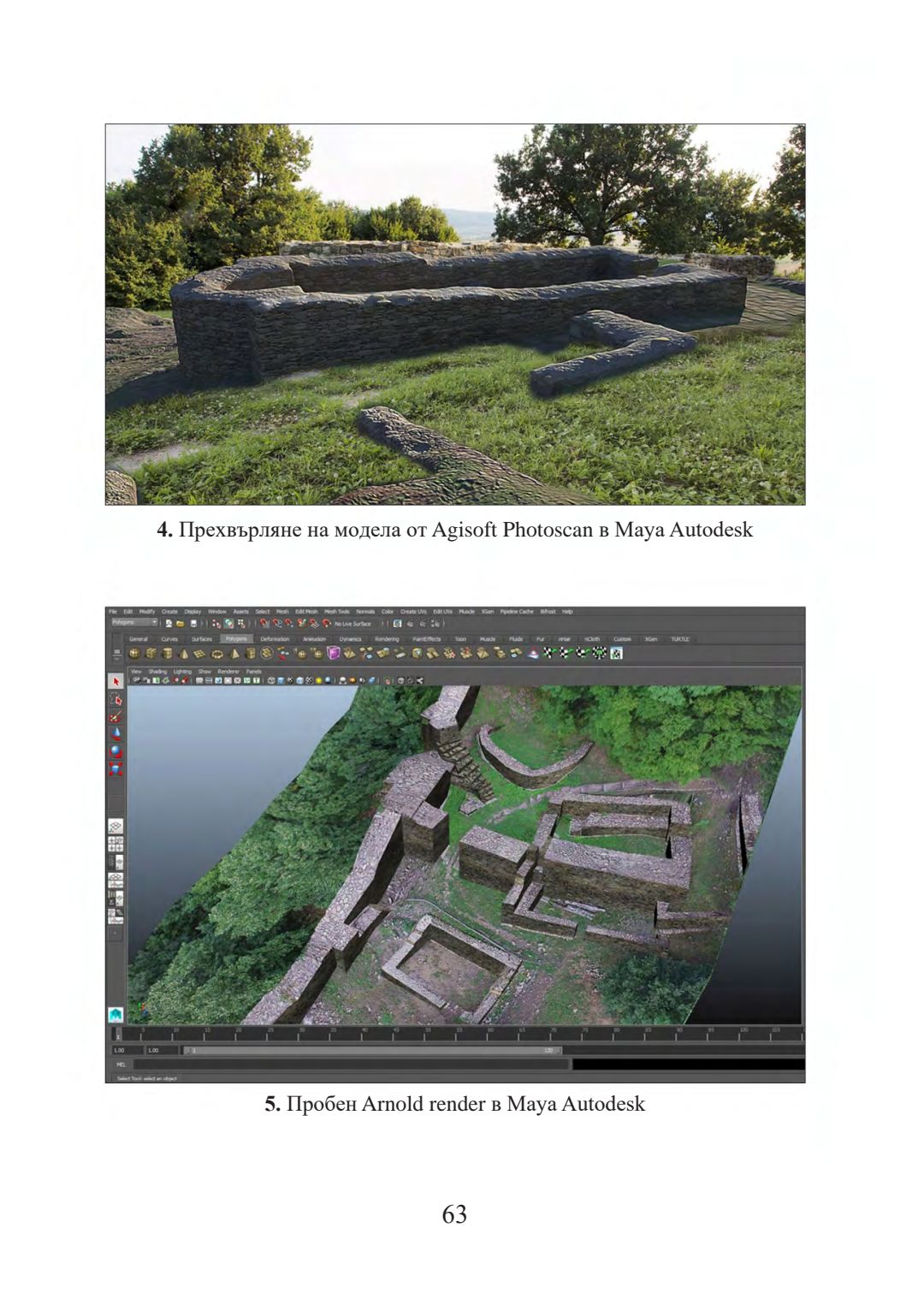Viewport: 924px width, 1311px height.
Task: Switch to the Rendering shelf tab
Action: coord(387,639)
